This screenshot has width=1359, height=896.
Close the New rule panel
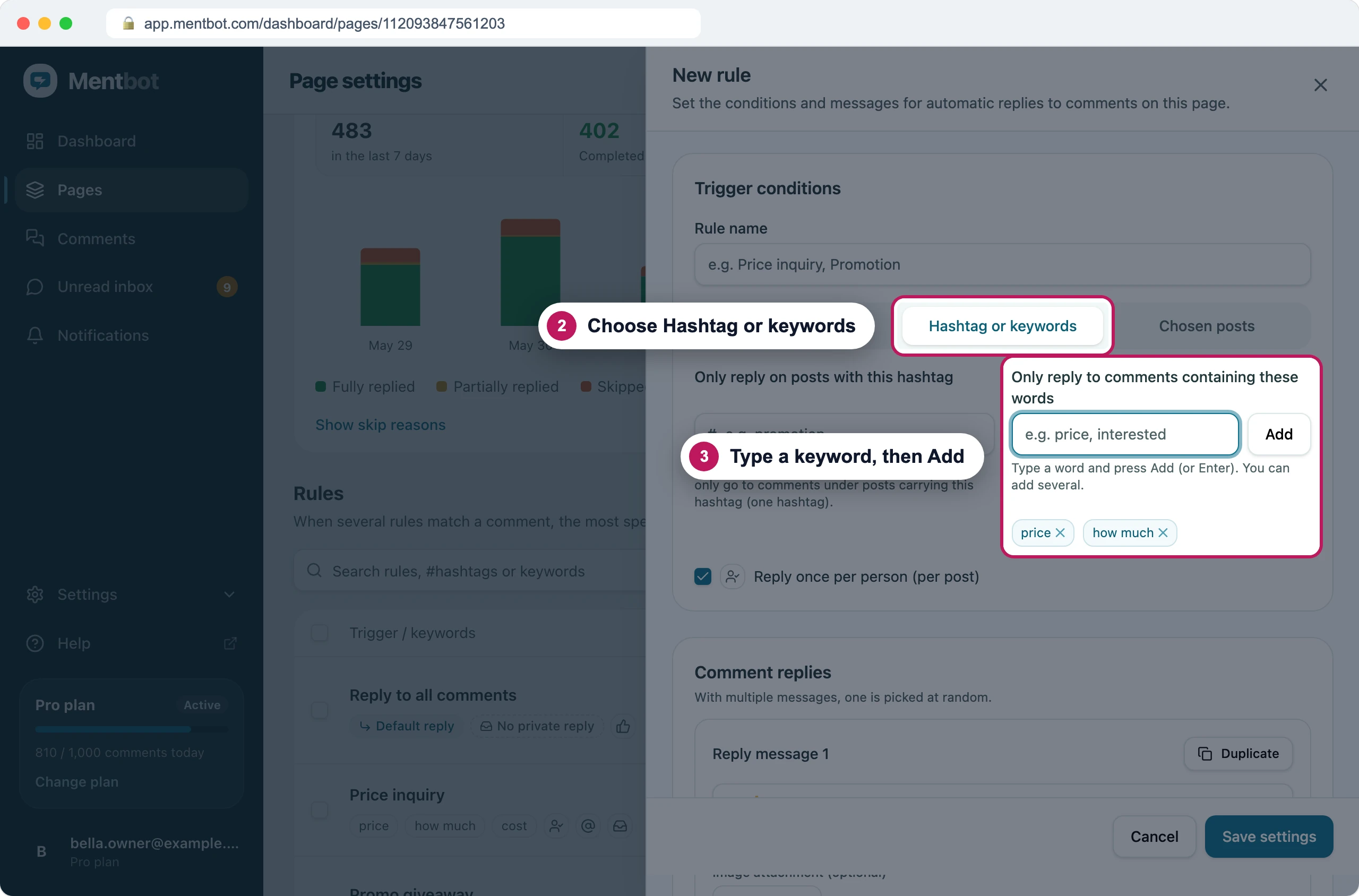pyautogui.click(x=1320, y=85)
